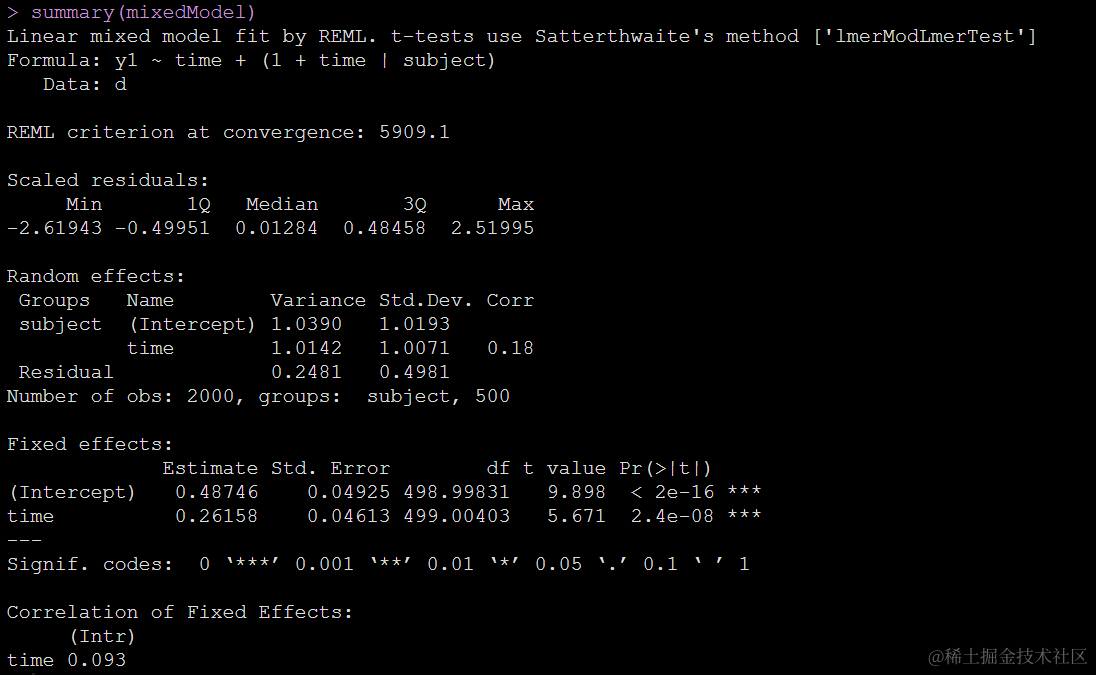
Task: Click the intercept Std.Dev. value 1.0193
Action: [414, 324]
